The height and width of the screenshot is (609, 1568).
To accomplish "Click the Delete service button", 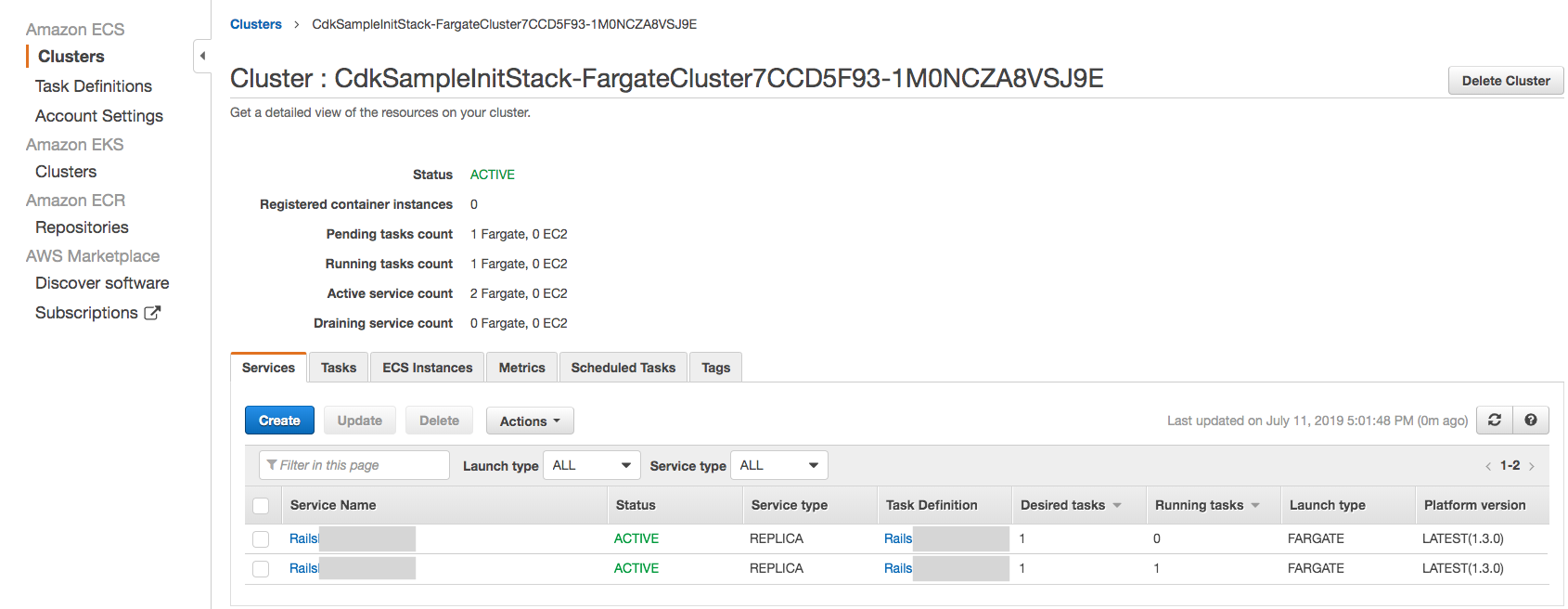I will (439, 421).
